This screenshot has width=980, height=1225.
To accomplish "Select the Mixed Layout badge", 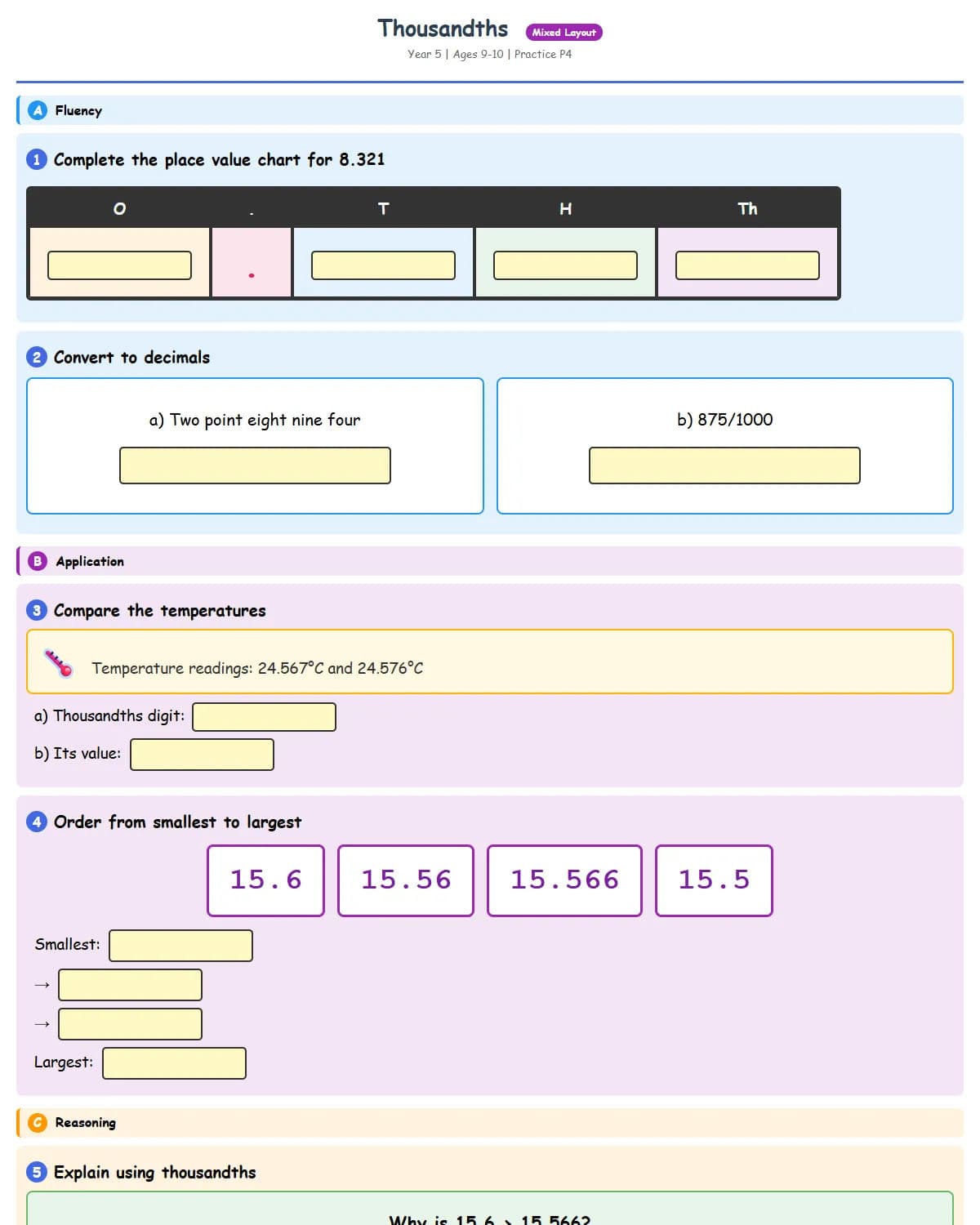I will click(x=564, y=32).
